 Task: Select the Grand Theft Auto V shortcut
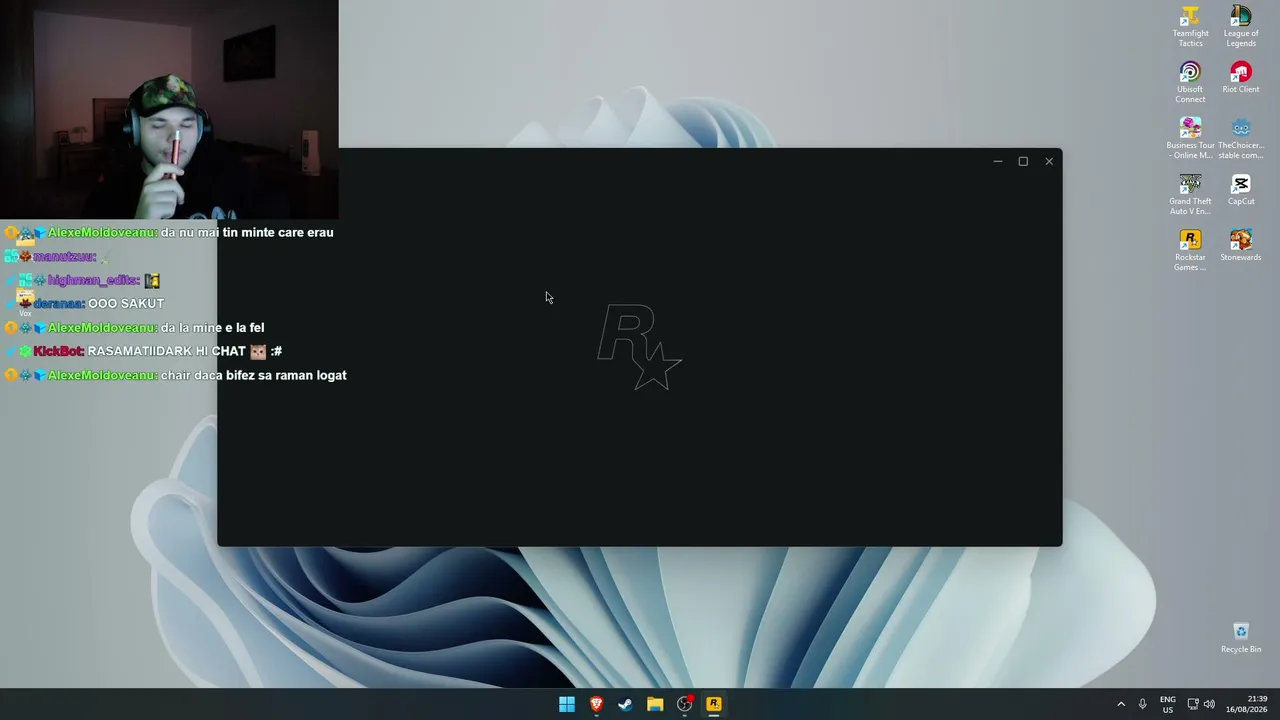(1190, 195)
